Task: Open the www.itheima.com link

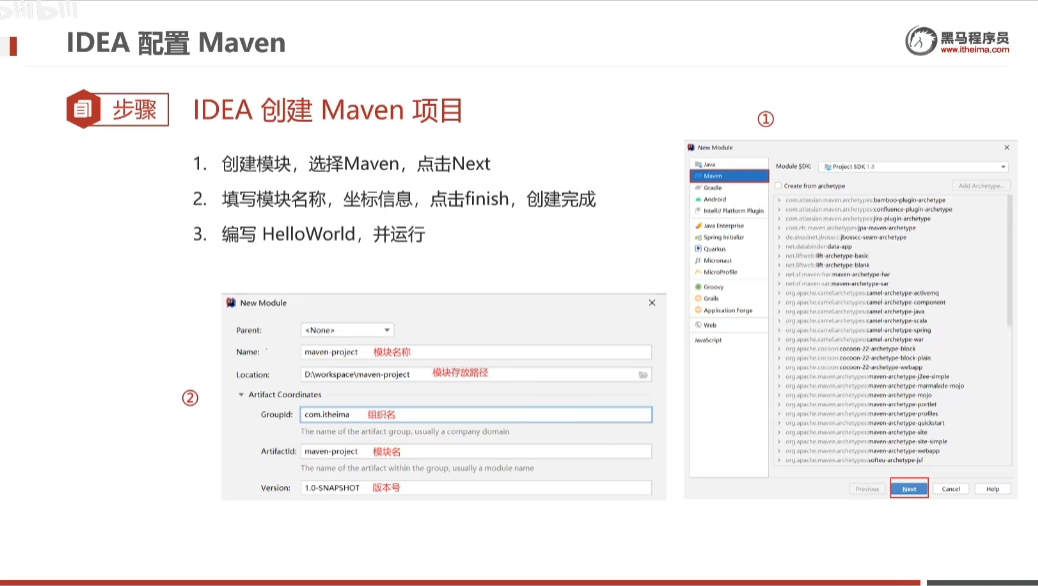Action: tap(974, 50)
